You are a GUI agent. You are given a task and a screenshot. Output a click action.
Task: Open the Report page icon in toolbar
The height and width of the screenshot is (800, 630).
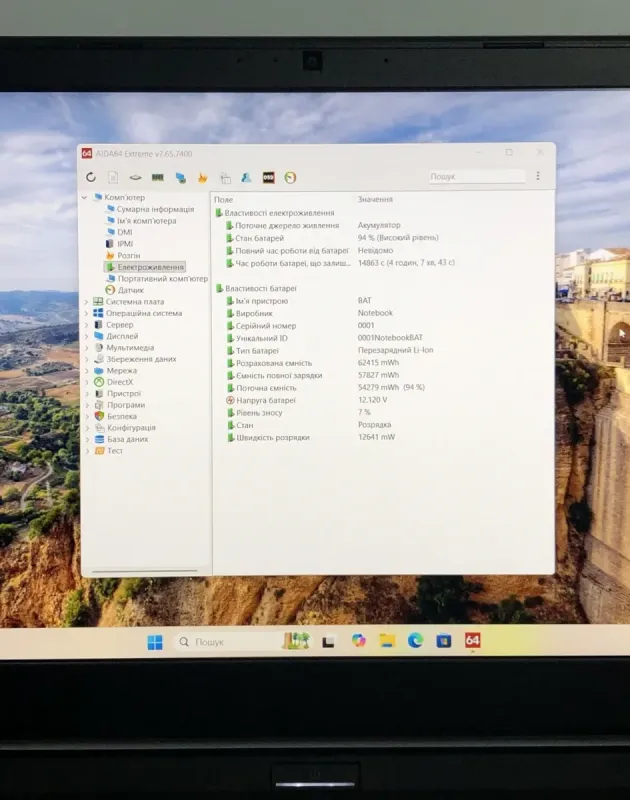(x=113, y=177)
